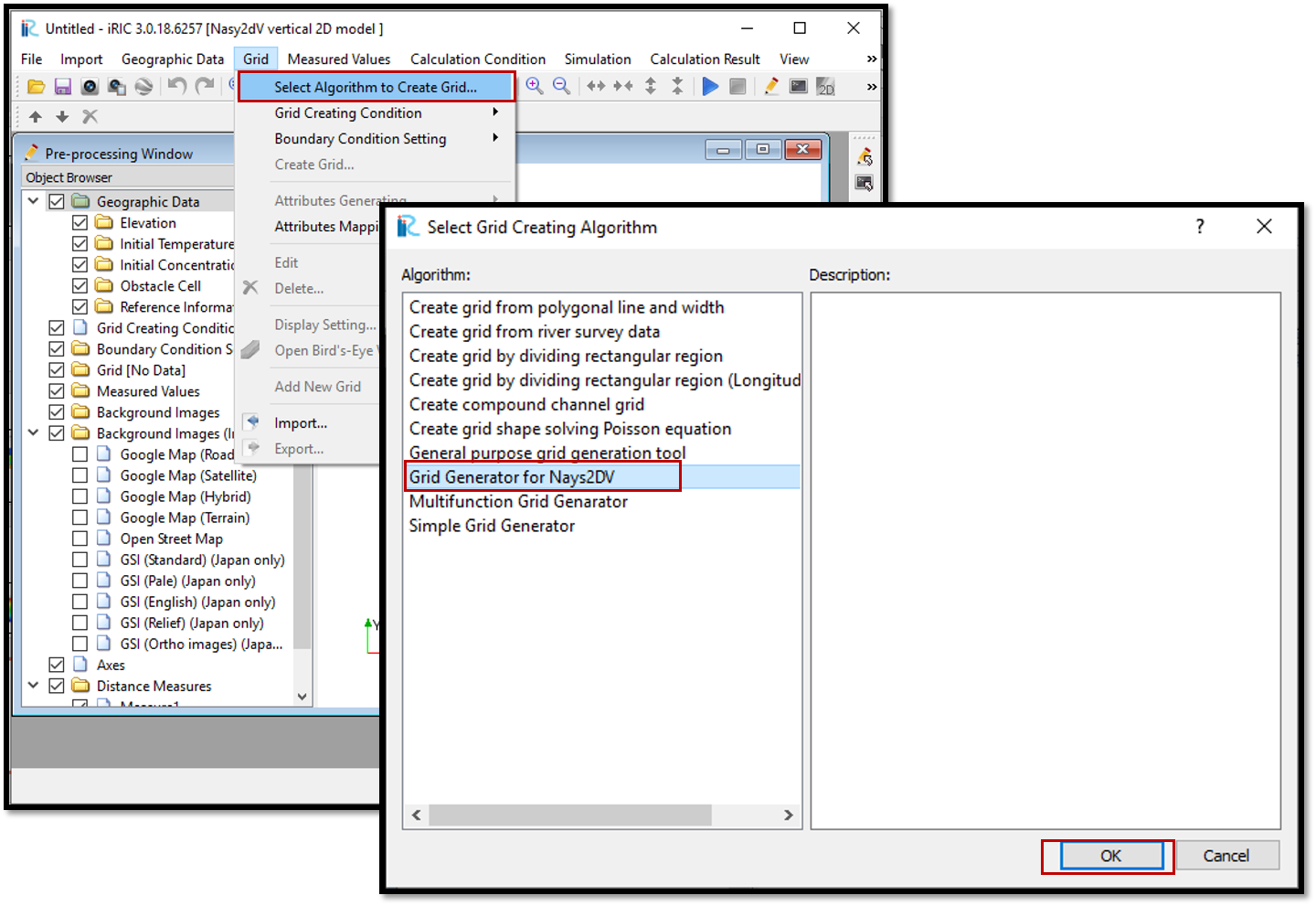This screenshot has width=1316, height=906.
Task: Open pre-processing window via pencil toolbar icon
Action: [771, 86]
